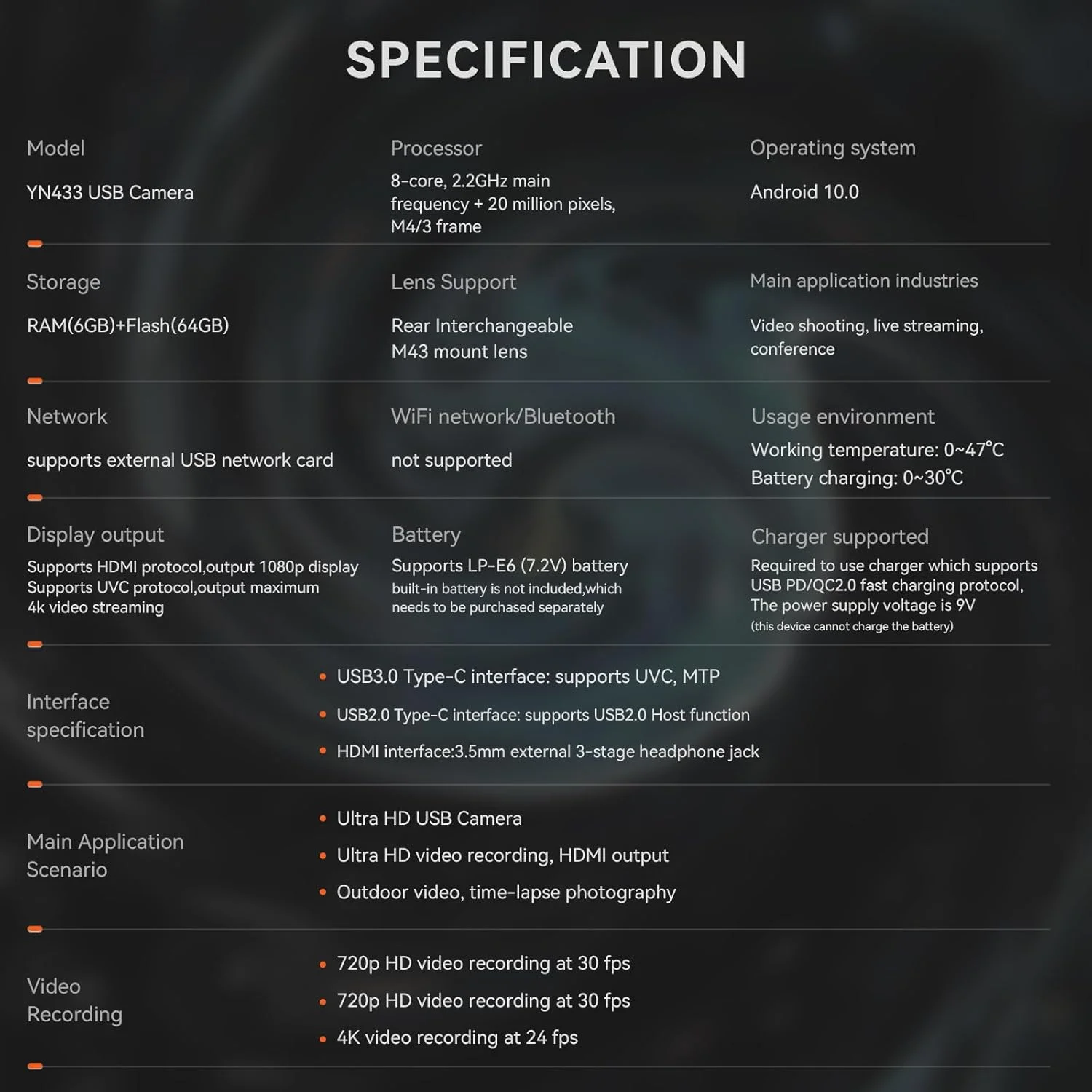Click the Working temperature: 0~47°C line
This screenshot has height=1092, width=1092.
(877, 450)
